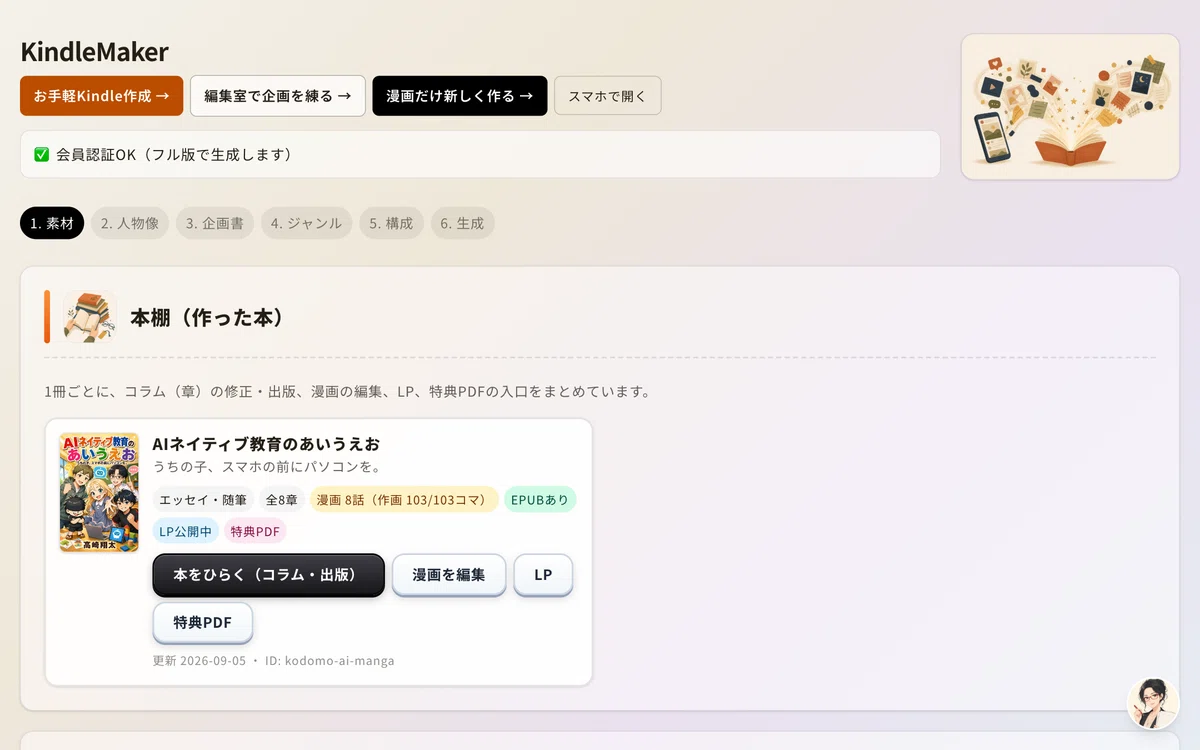Jump to step 5. 構成
Viewport: 1200px width, 750px height.
(x=392, y=223)
